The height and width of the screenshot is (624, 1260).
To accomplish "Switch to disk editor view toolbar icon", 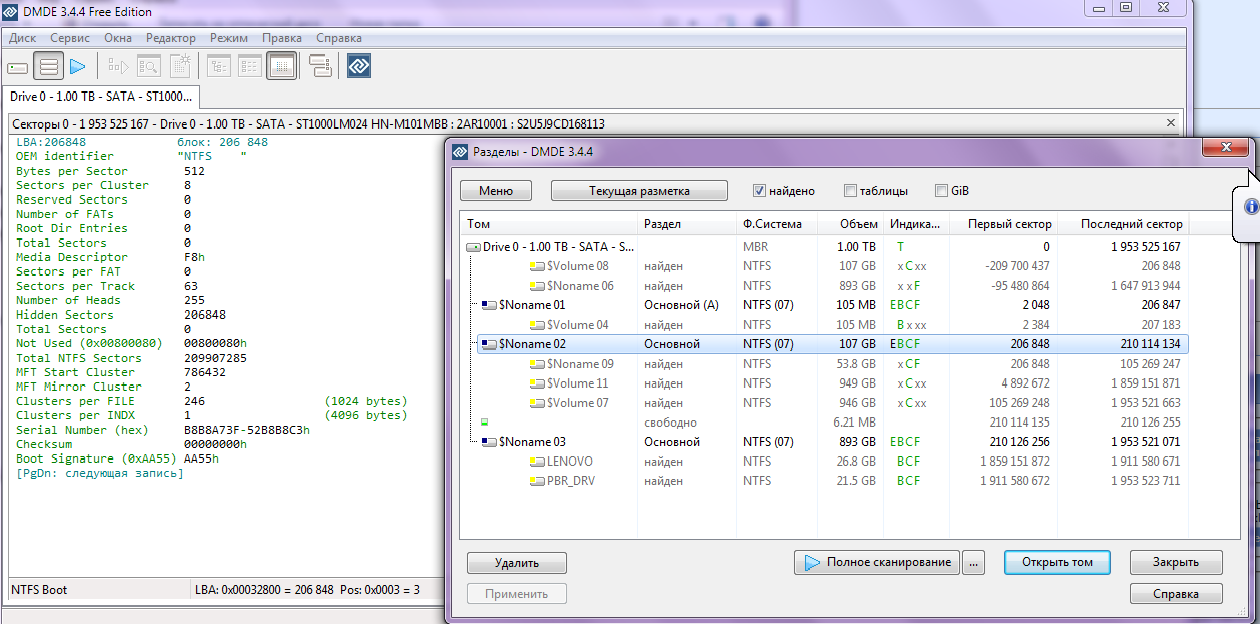I will coord(281,67).
